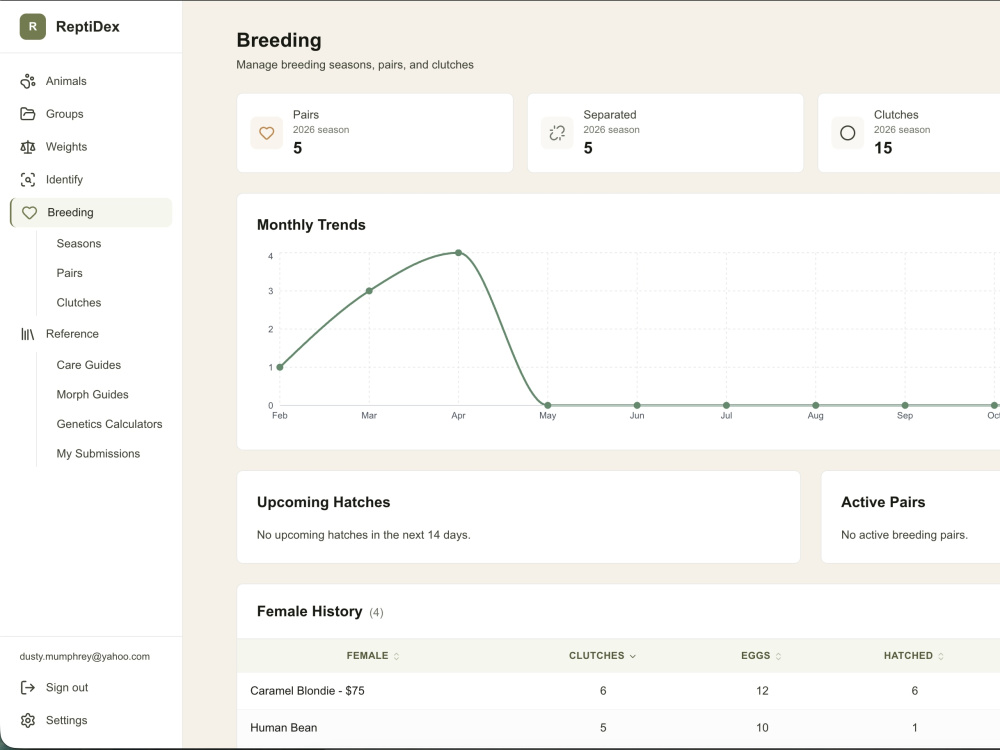
Task: Open the Morph Guides page
Action: (x=92, y=395)
